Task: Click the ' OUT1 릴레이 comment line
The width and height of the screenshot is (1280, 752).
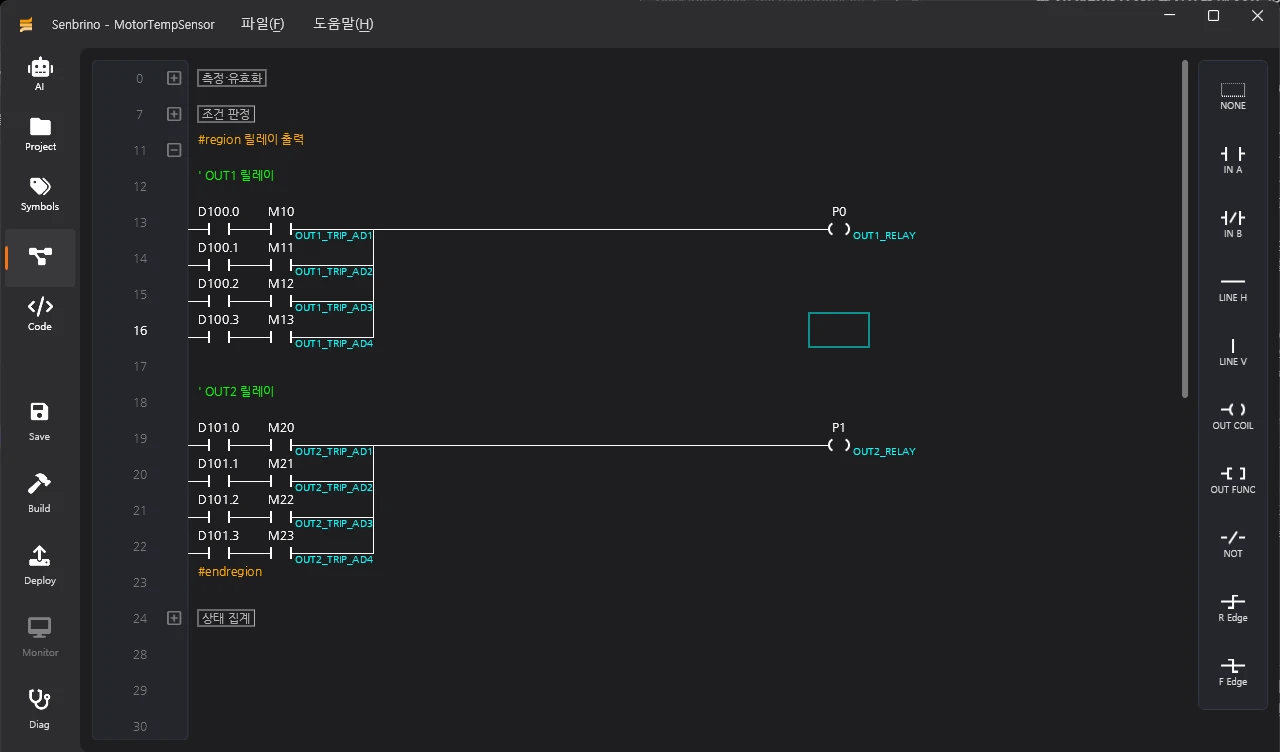Action: point(236,175)
